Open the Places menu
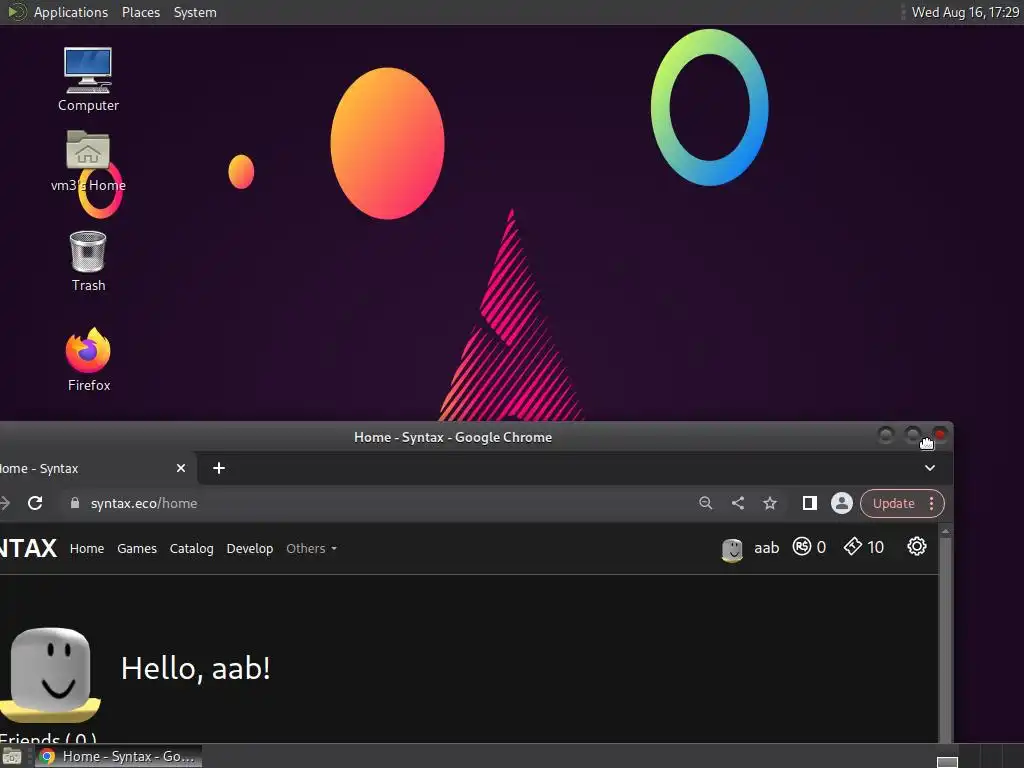 coord(140,12)
